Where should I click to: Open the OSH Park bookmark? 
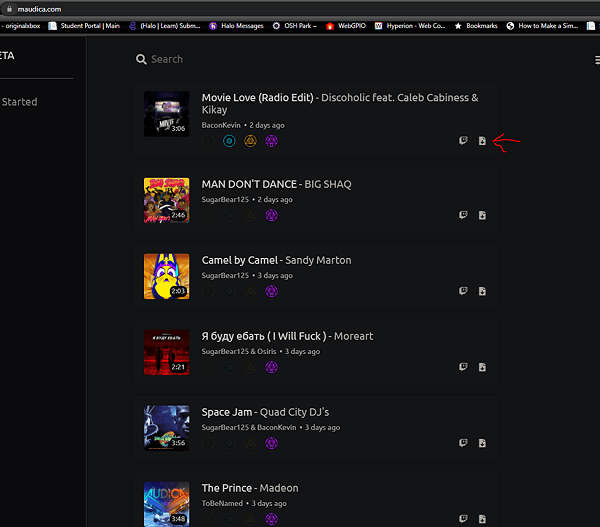pos(295,26)
